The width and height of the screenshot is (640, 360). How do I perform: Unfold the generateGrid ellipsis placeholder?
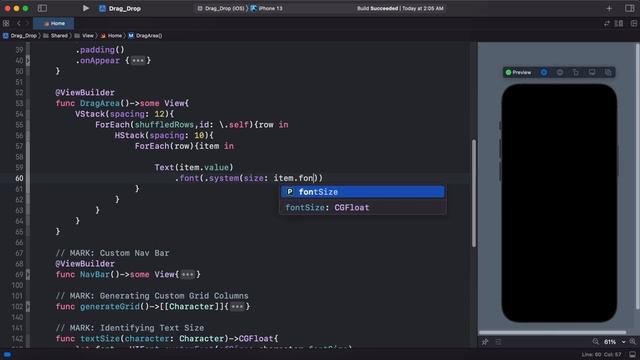(237, 307)
